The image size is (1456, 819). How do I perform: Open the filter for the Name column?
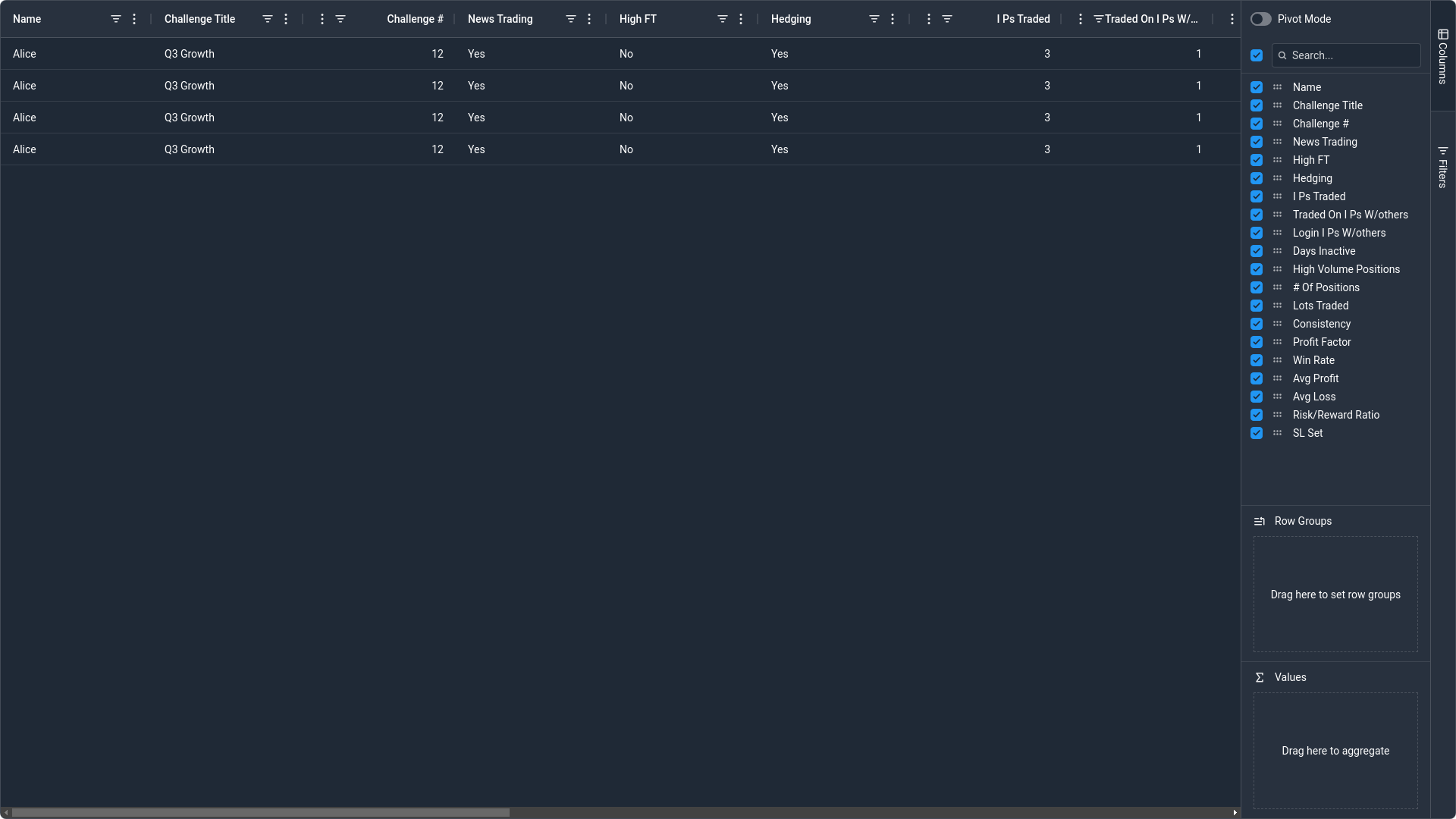[116, 19]
